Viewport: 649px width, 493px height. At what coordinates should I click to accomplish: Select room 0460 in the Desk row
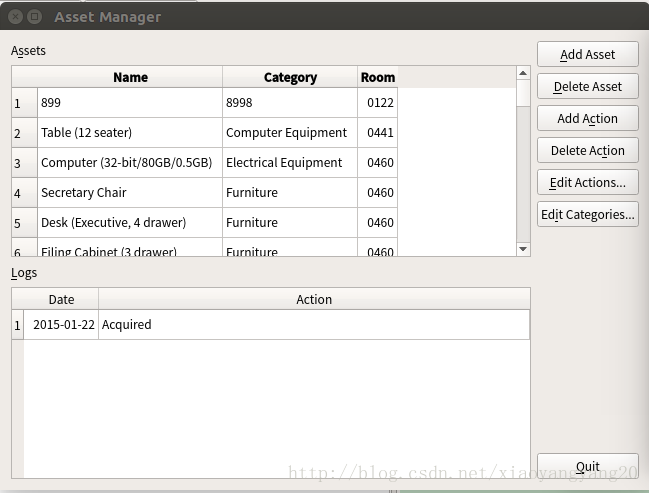coord(377,223)
